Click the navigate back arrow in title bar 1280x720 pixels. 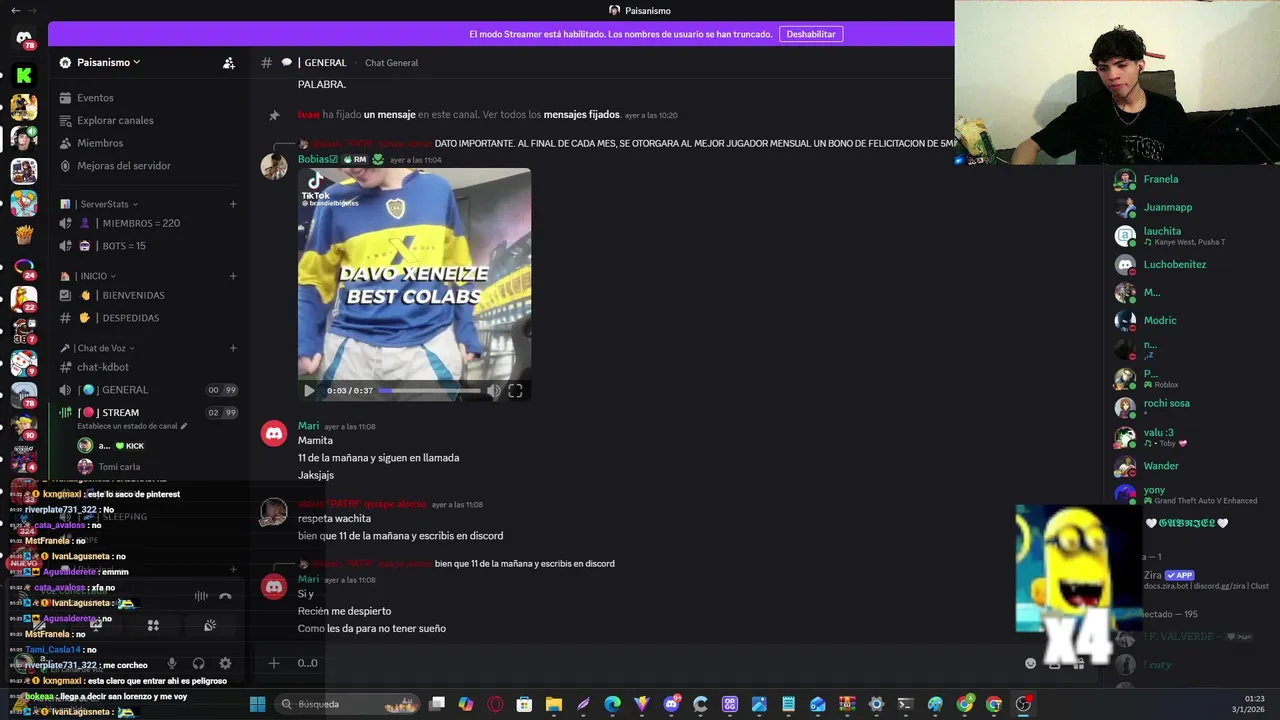pos(15,10)
